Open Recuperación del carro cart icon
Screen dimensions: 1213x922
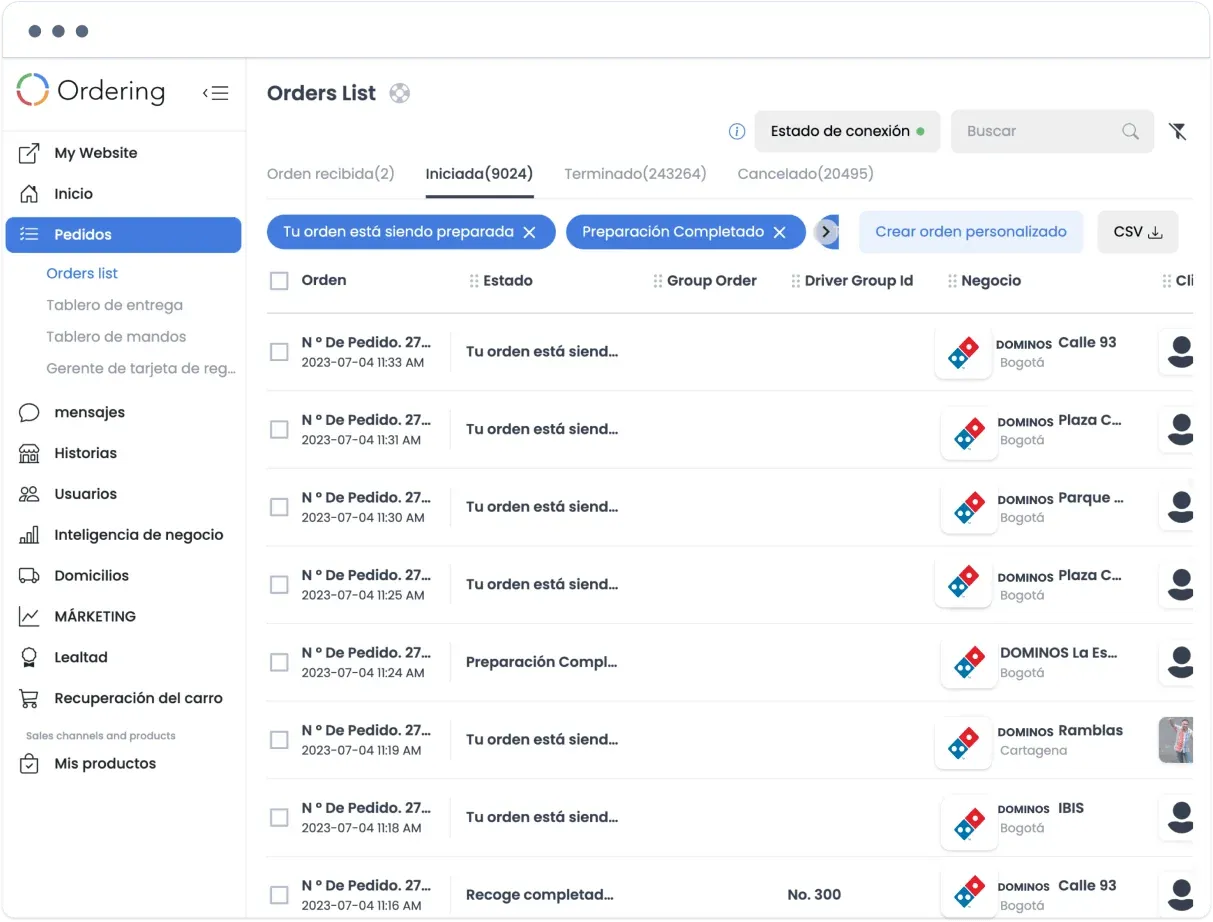coord(29,698)
